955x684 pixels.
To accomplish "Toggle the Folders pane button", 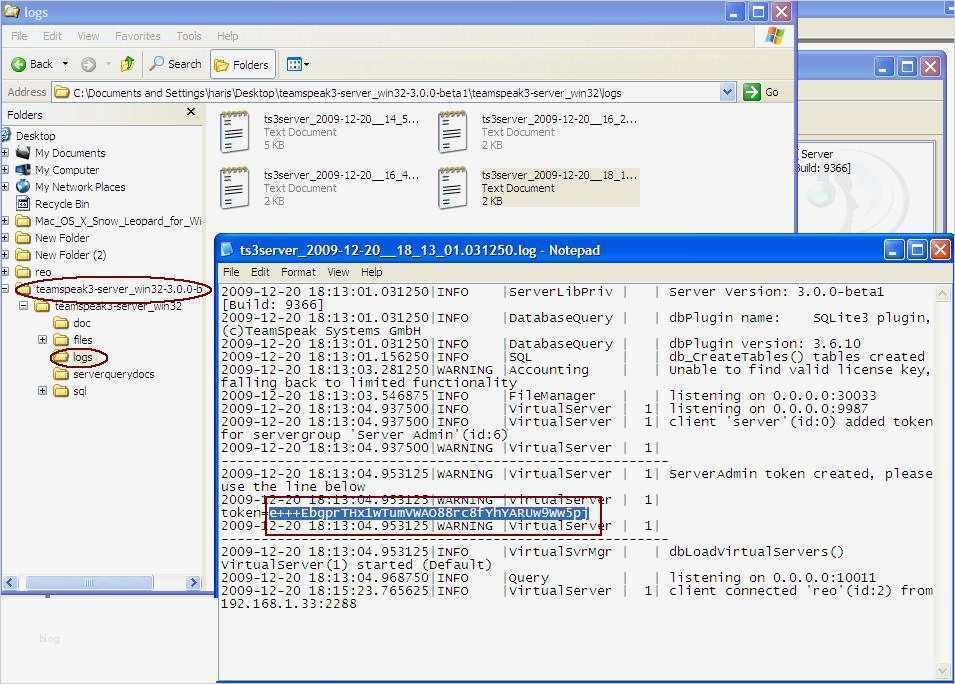I will 242,65.
